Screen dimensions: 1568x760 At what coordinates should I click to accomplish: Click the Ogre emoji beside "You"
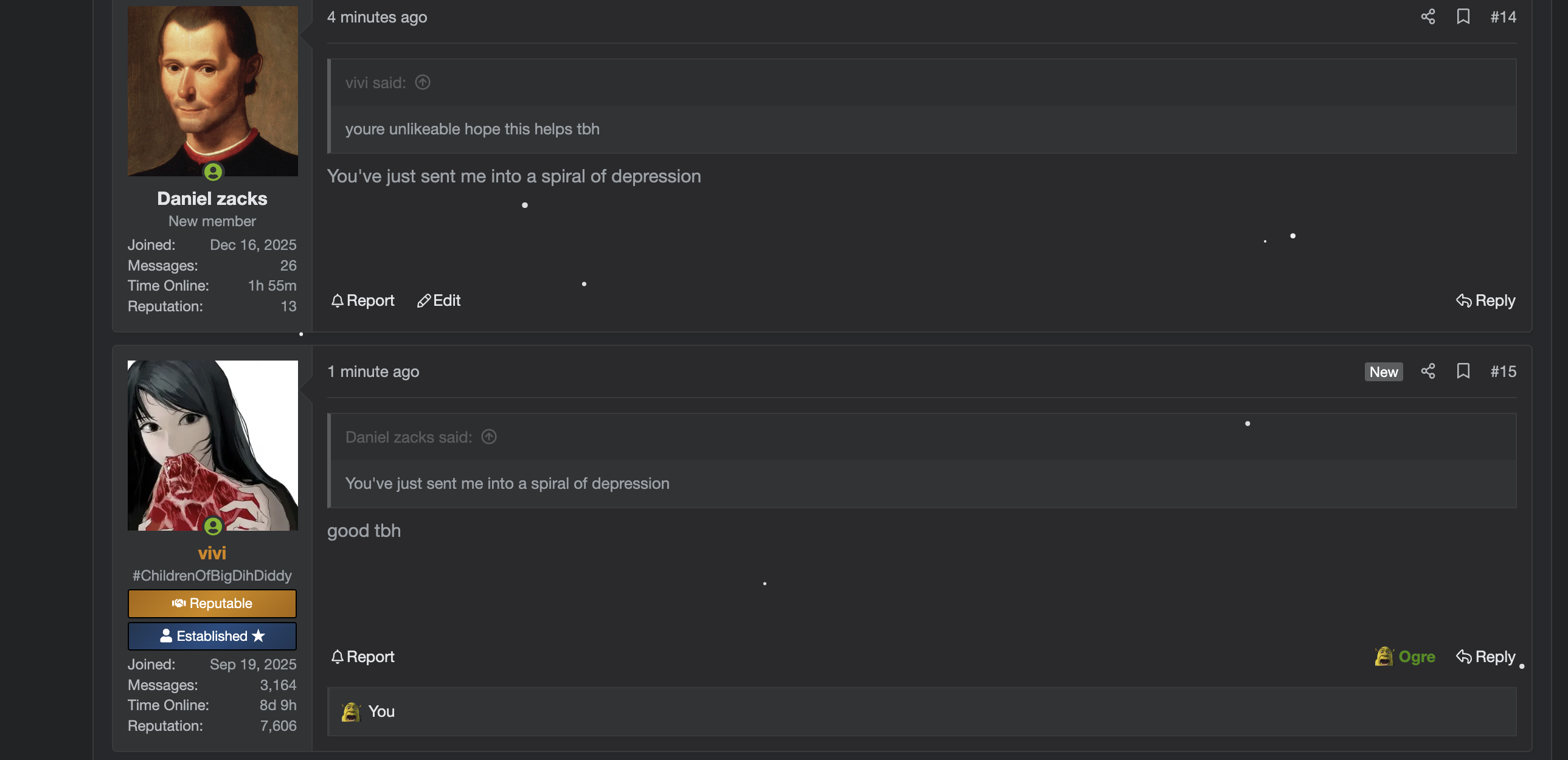pyautogui.click(x=350, y=711)
